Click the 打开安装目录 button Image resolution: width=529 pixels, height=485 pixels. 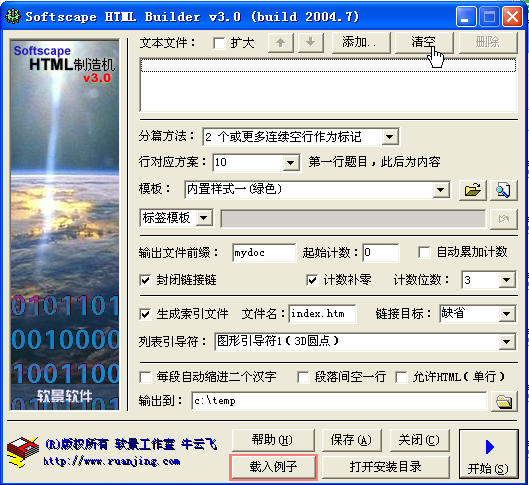tap(386, 467)
